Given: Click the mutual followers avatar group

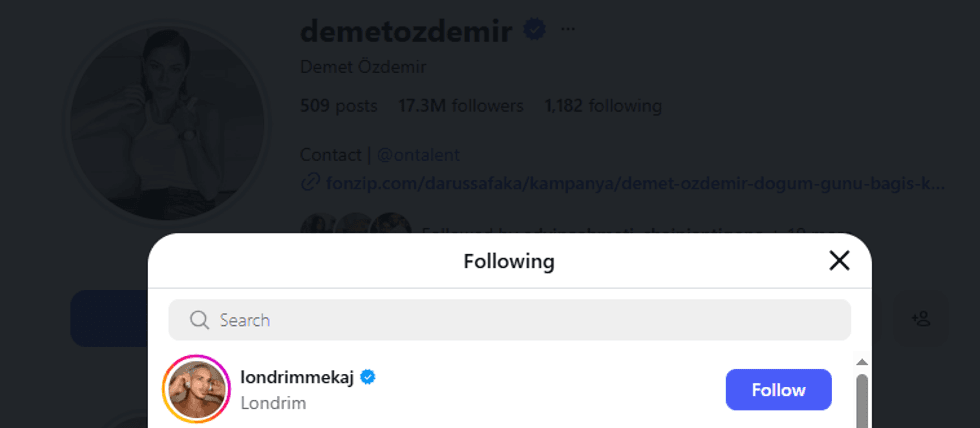Looking at the screenshot, I should coord(356,225).
